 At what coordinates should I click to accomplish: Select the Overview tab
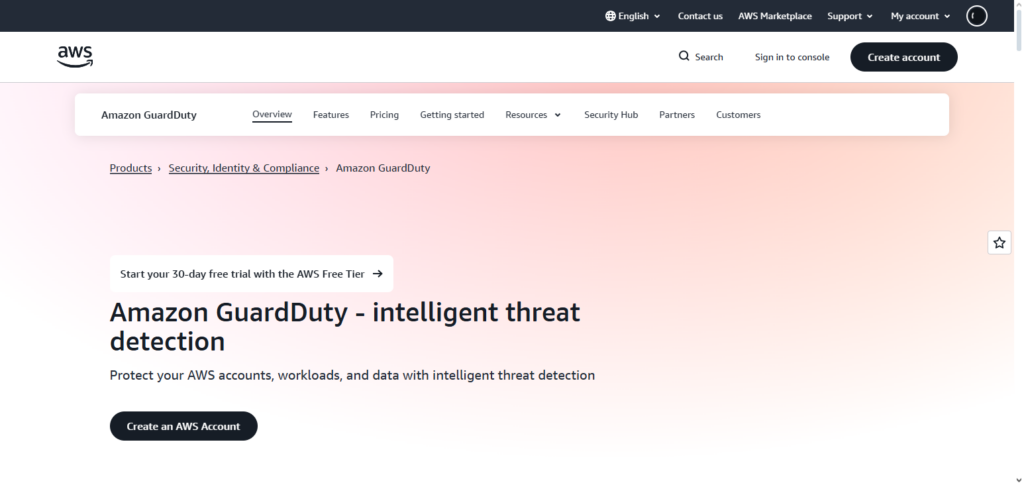click(272, 114)
